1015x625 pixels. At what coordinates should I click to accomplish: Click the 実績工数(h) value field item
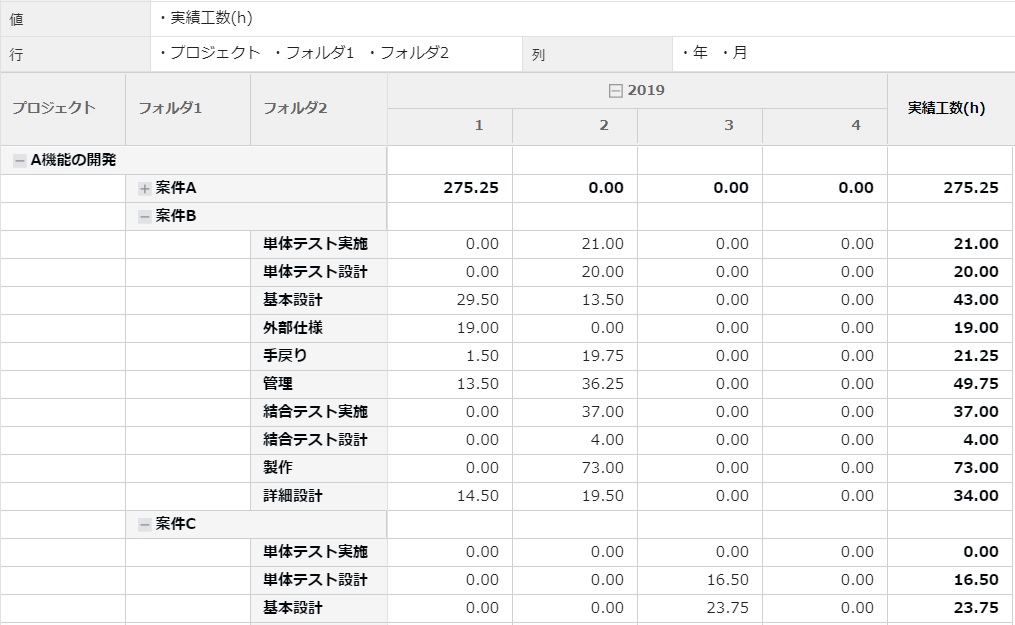tap(210, 18)
